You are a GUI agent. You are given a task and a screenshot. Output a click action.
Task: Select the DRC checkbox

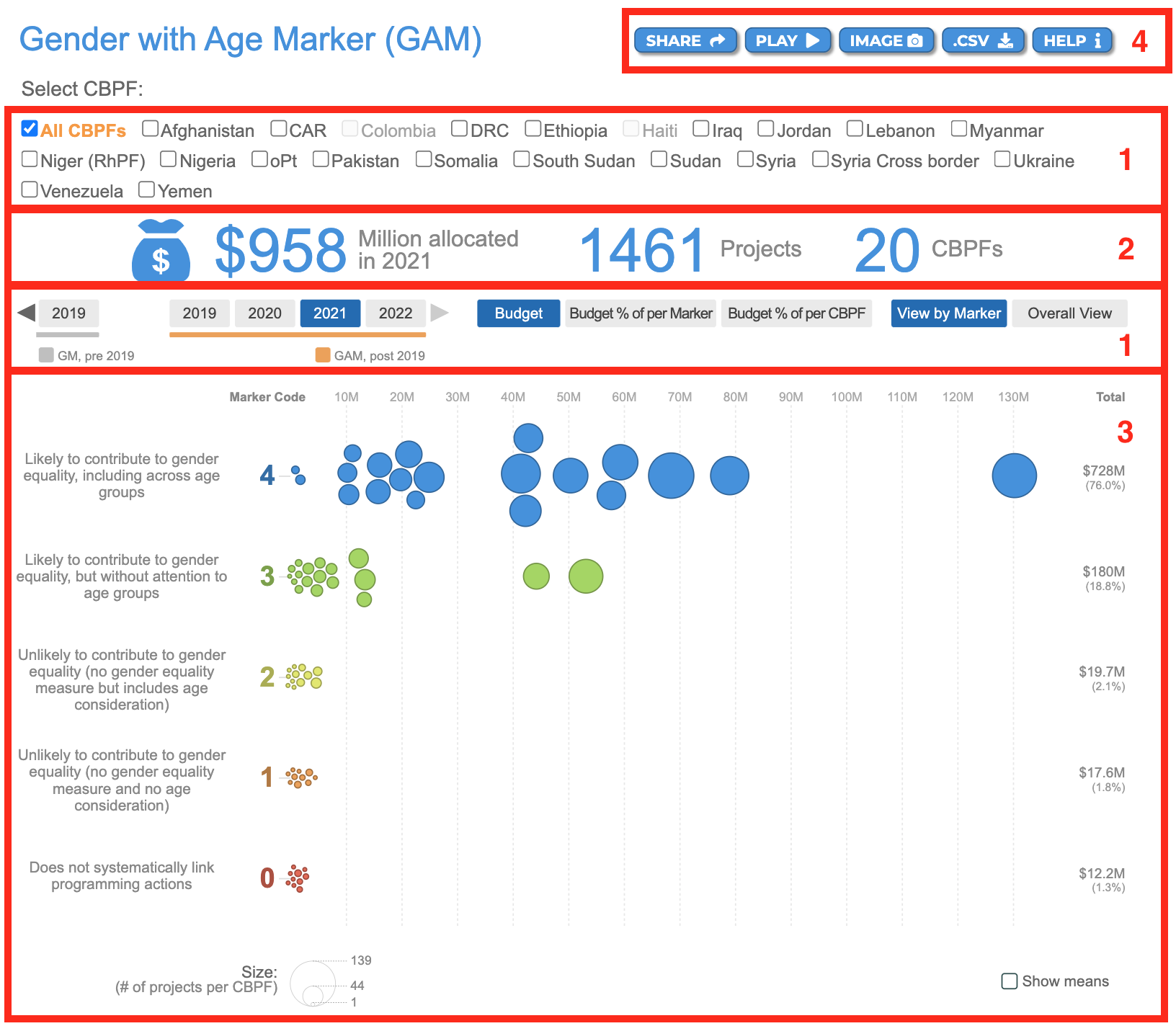tap(459, 129)
